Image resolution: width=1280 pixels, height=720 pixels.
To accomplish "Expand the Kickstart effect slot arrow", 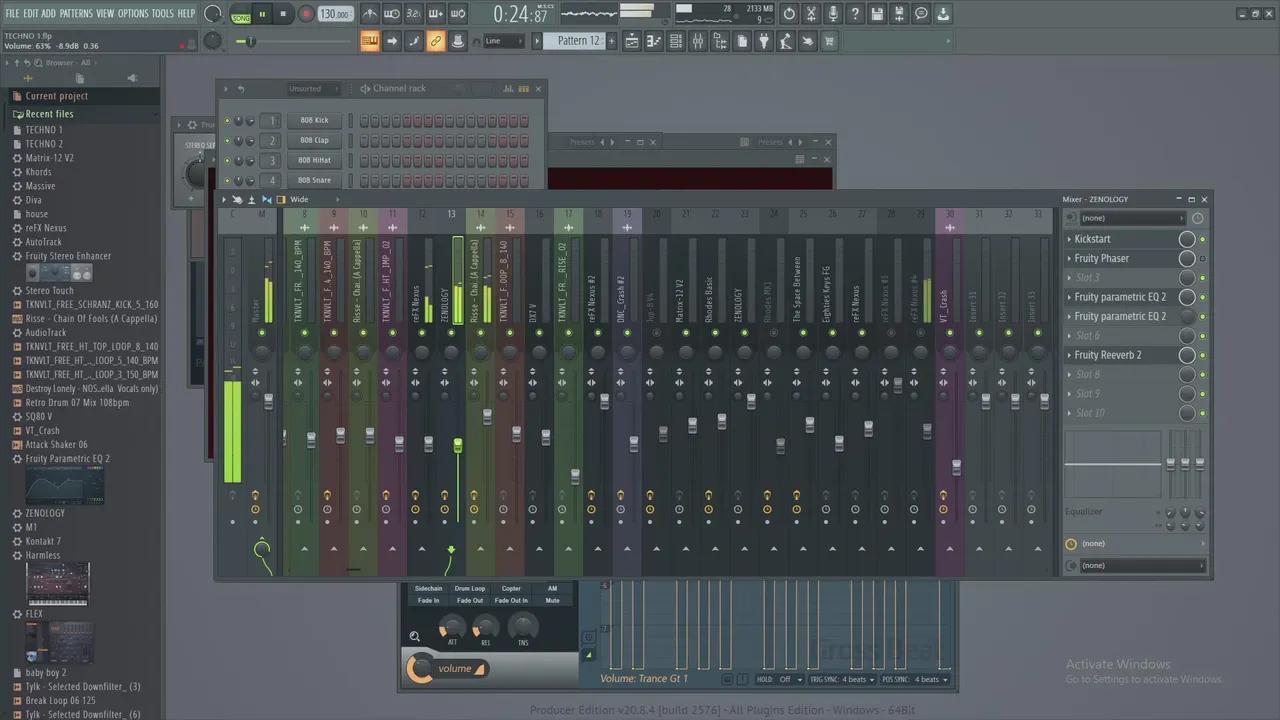I will pos(1069,239).
